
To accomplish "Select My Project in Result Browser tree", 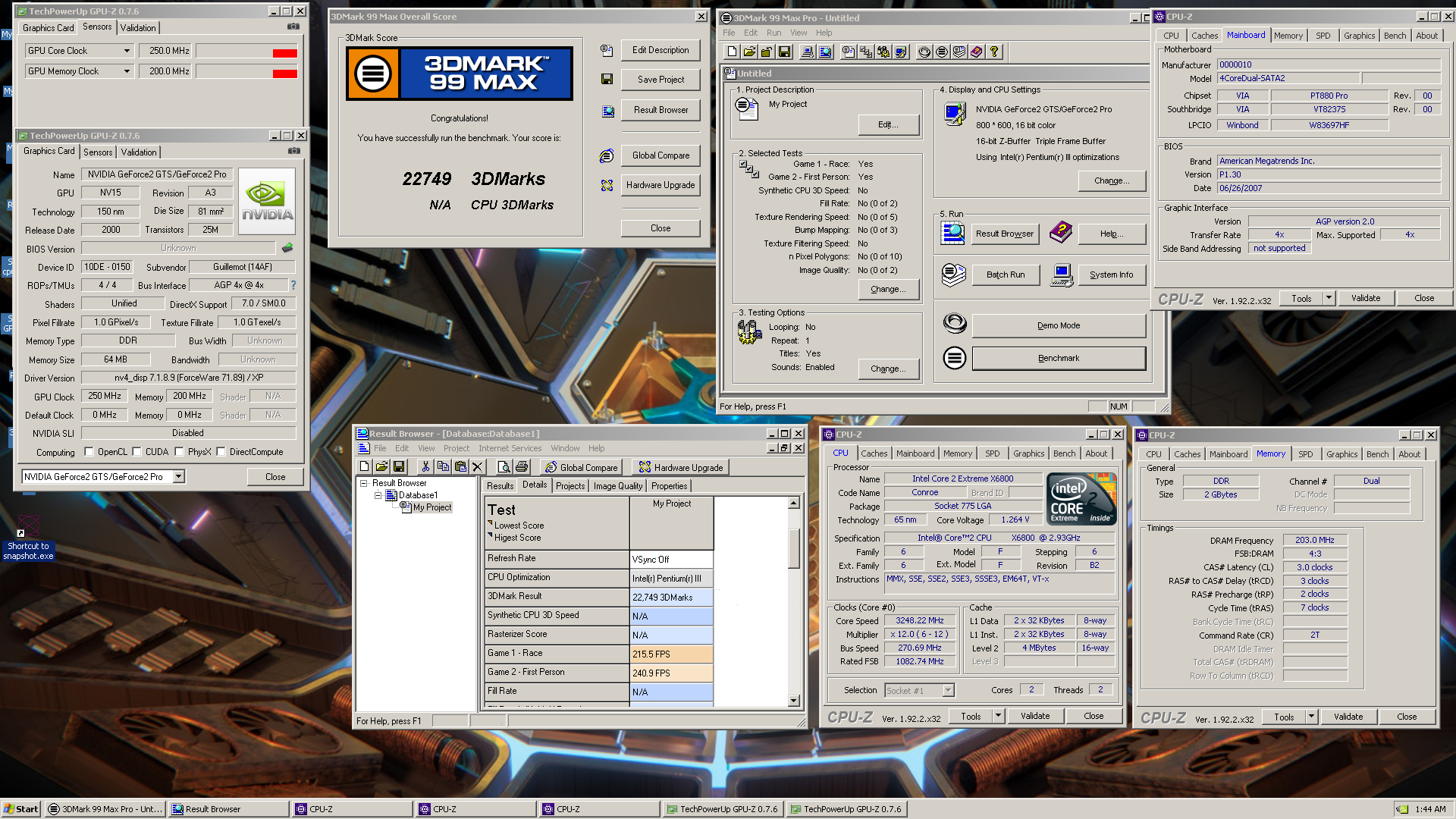I will point(431,507).
